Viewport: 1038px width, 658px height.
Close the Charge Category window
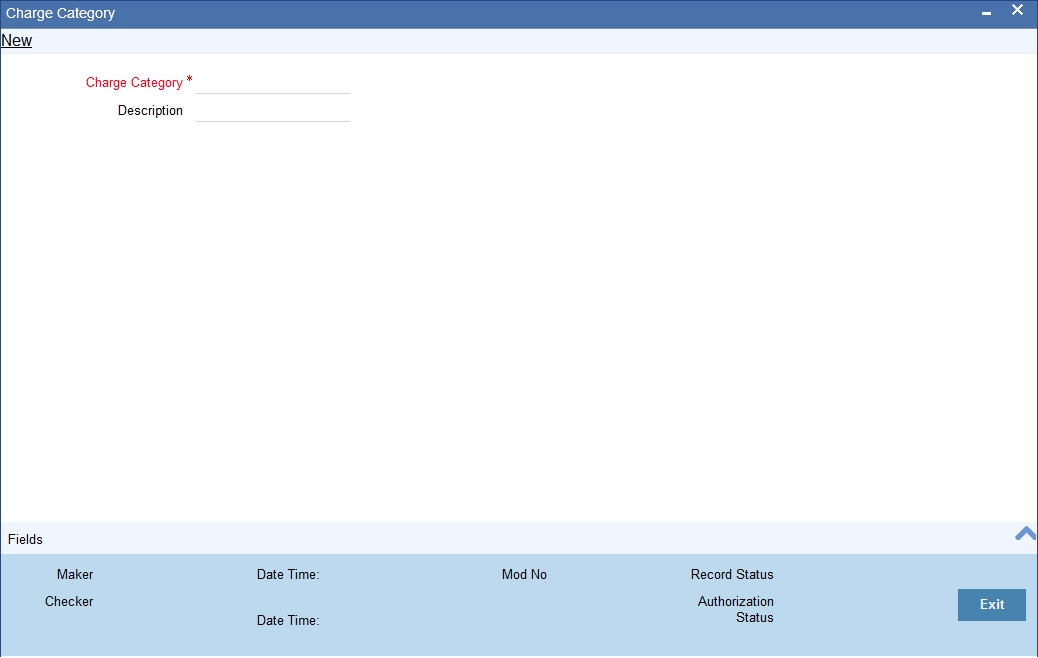(1017, 10)
